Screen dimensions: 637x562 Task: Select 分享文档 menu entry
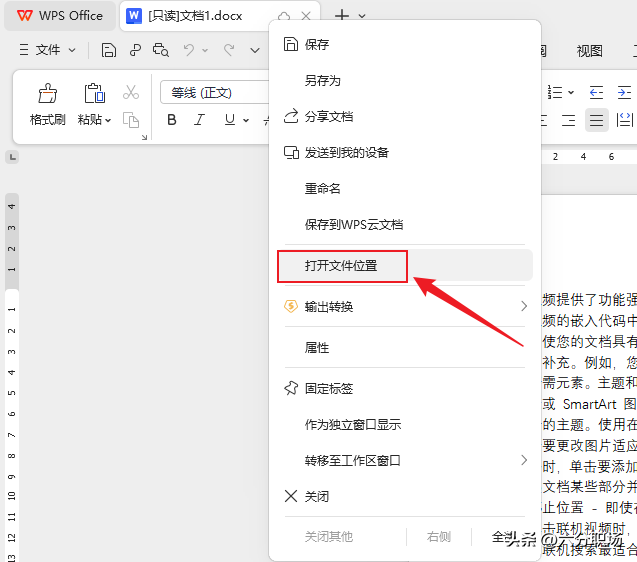point(405,117)
